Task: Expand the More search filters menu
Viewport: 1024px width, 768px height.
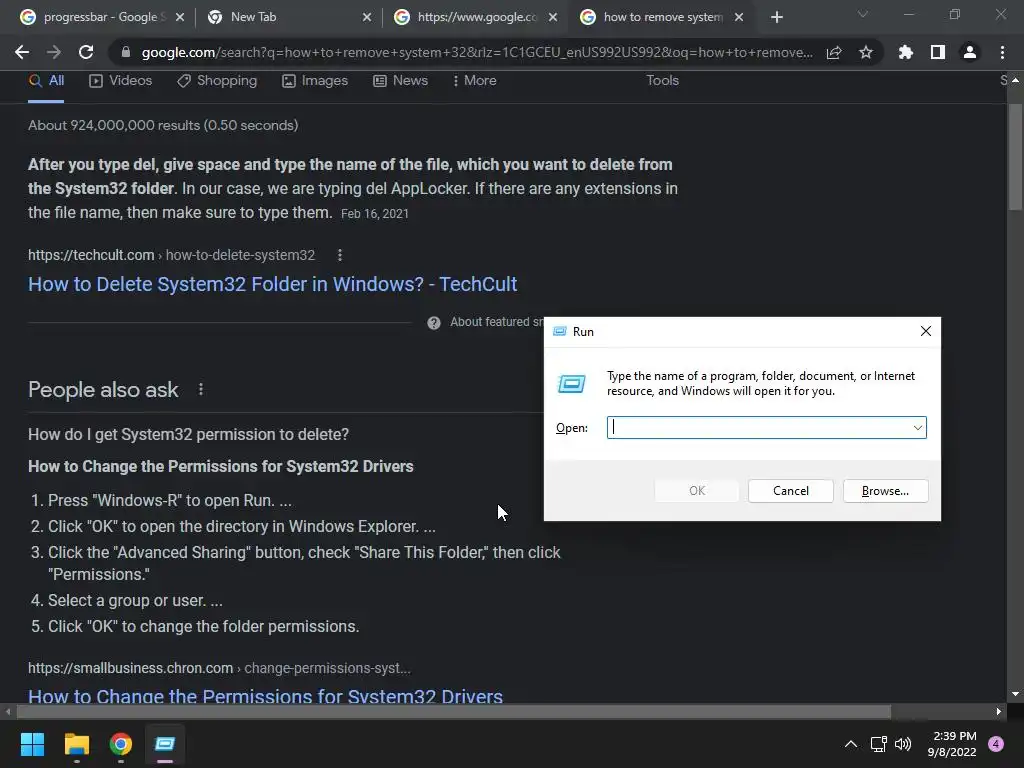Action: [x=474, y=81]
